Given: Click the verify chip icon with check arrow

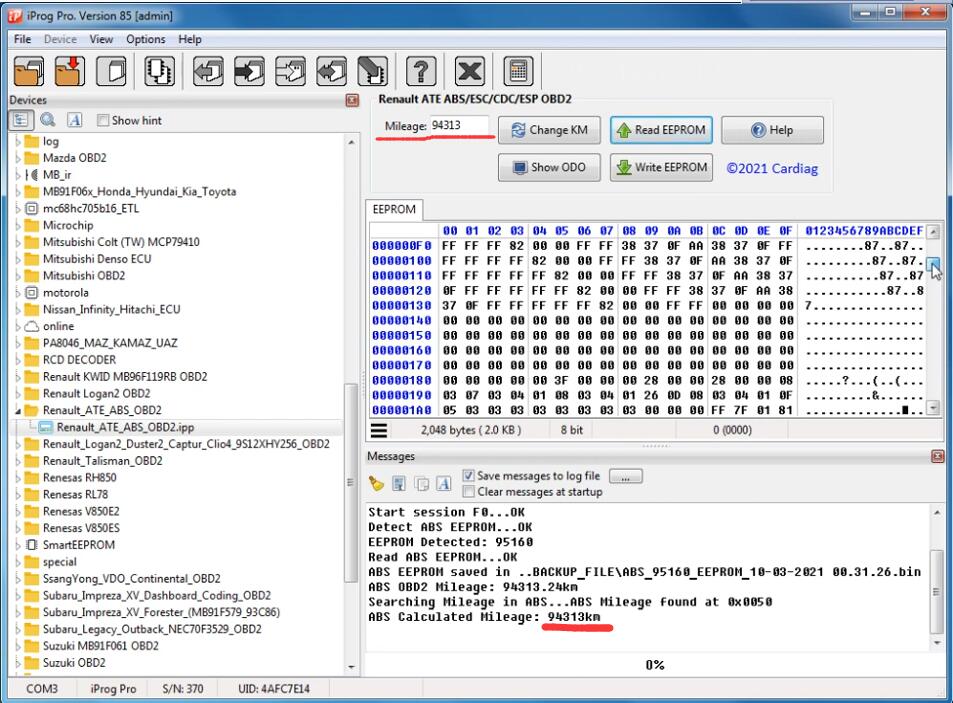Looking at the screenshot, I should [x=291, y=72].
